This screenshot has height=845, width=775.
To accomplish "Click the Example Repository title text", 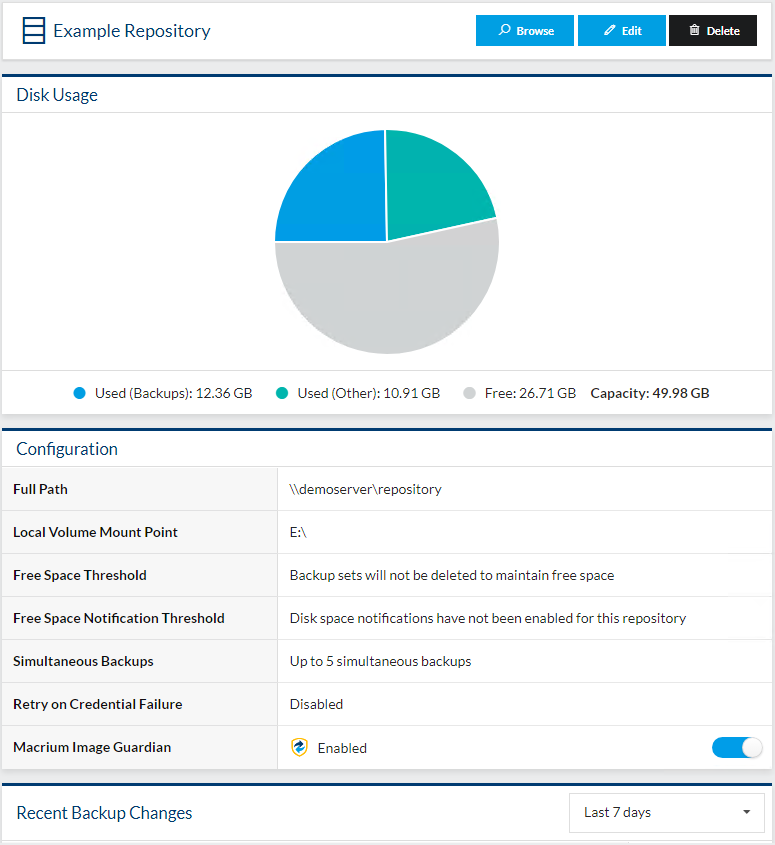I will click(132, 31).
